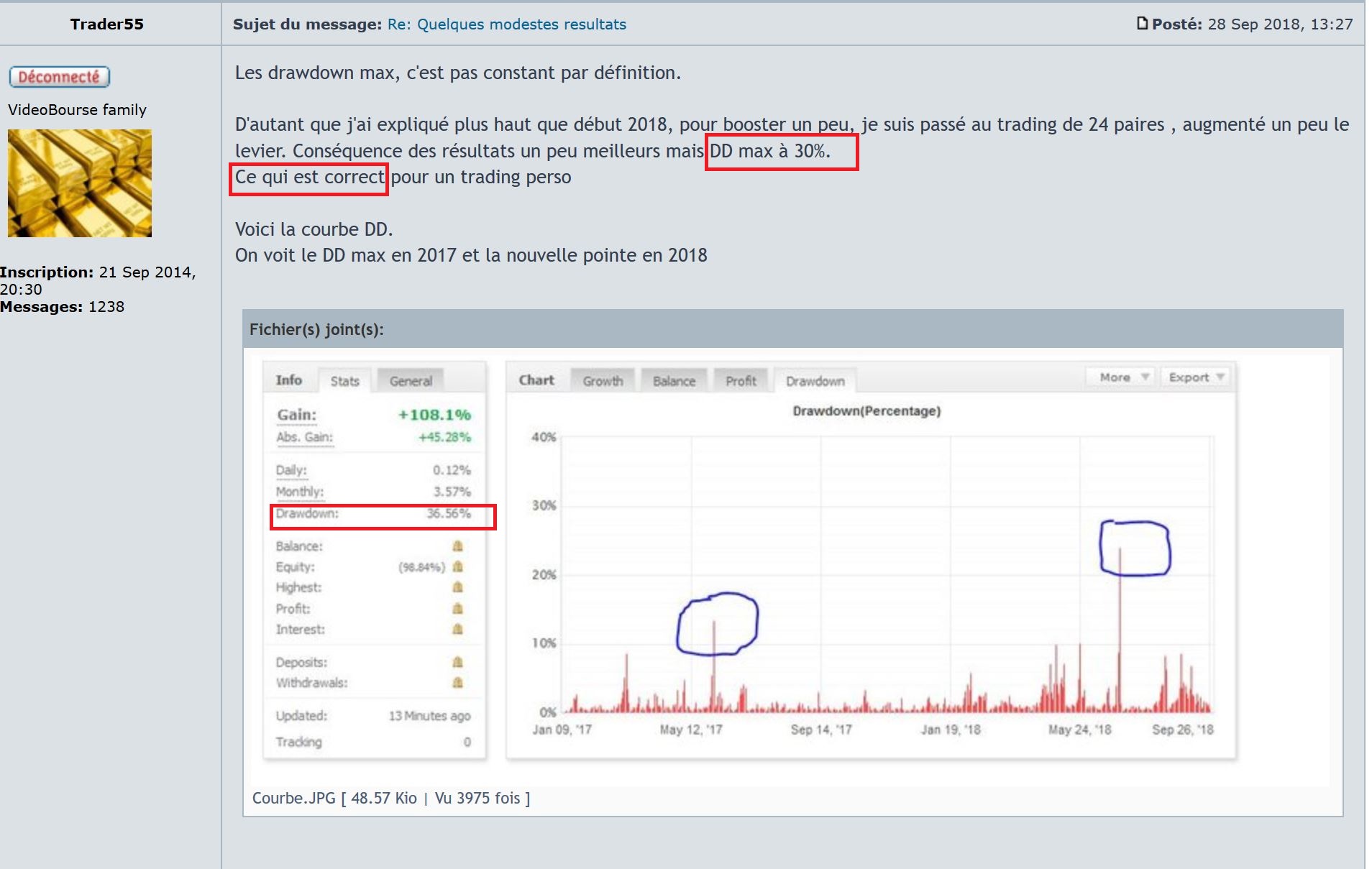Show the Profit chart tab
The width and height of the screenshot is (1372, 869).
point(741,381)
